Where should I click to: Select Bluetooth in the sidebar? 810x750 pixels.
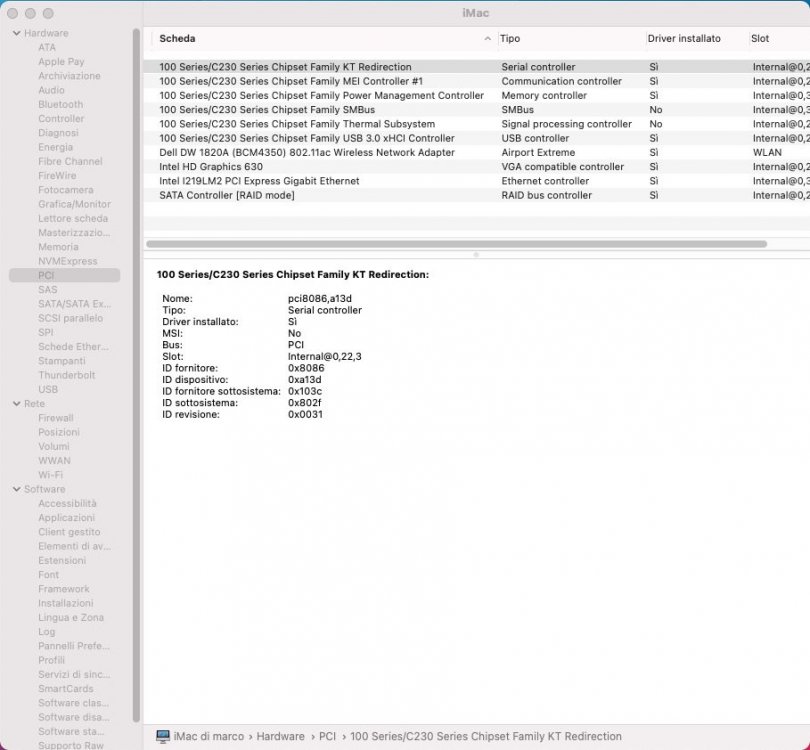click(60, 104)
